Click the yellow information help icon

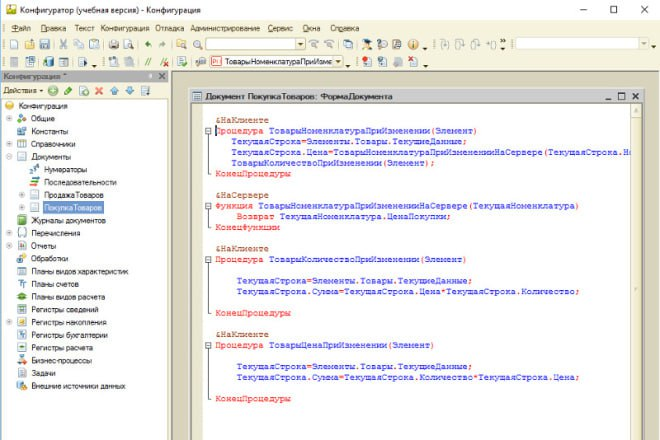tap(413, 44)
